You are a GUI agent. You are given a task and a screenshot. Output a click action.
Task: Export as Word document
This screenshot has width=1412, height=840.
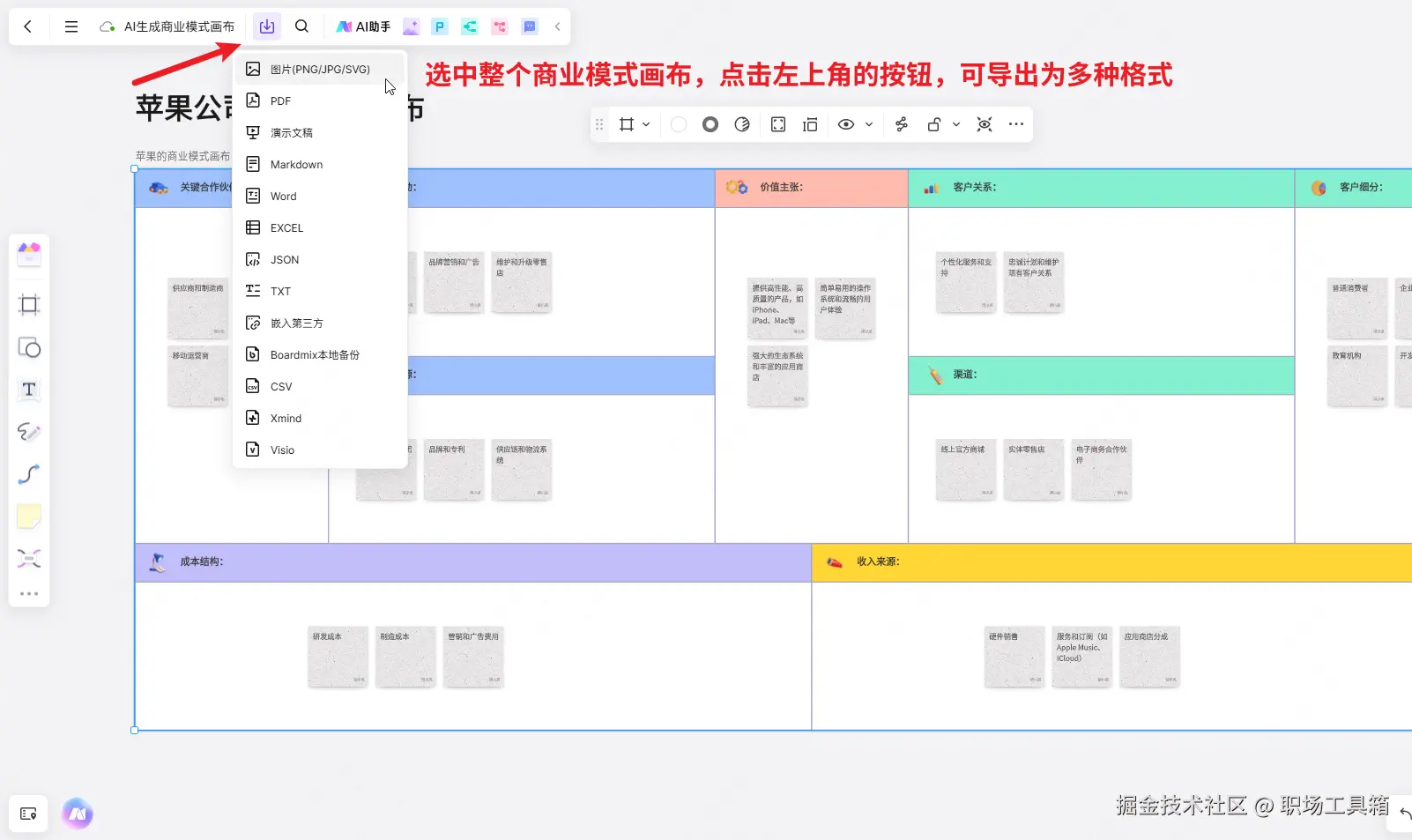point(320,196)
